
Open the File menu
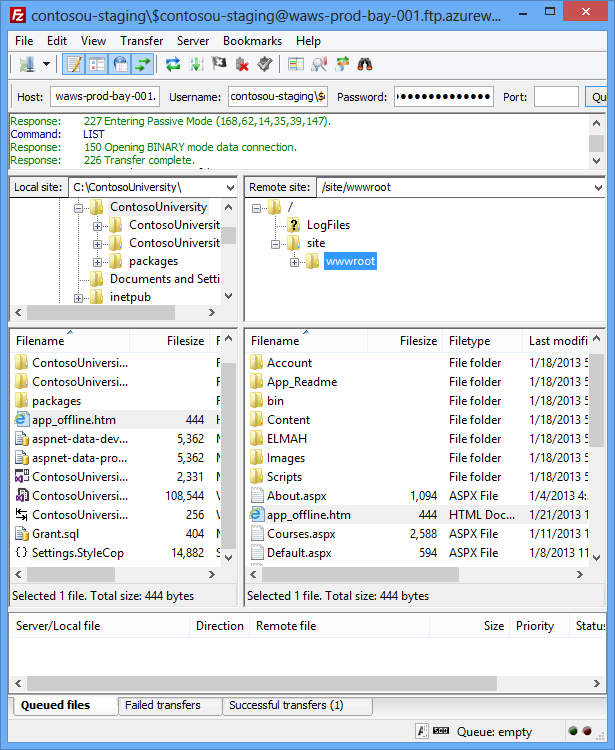pyautogui.click(x=24, y=41)
